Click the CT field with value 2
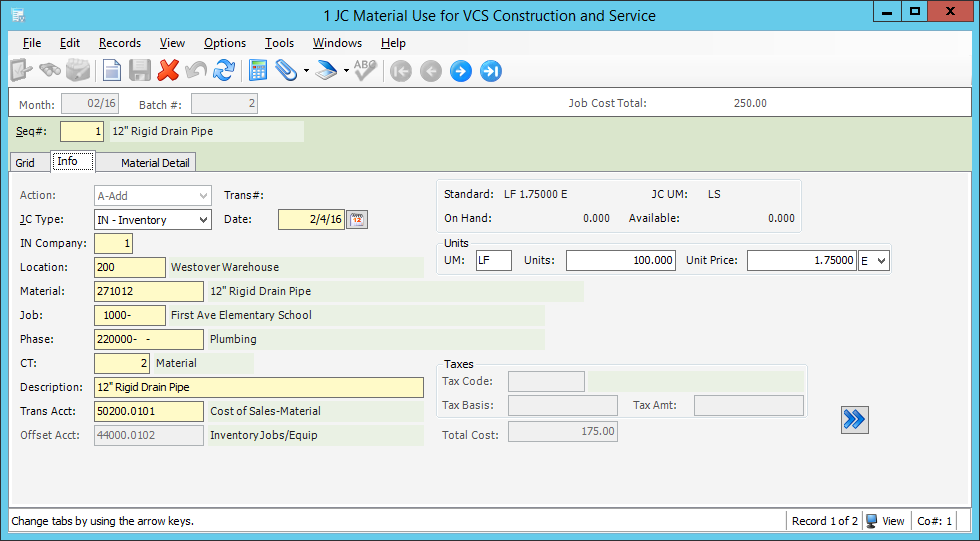 coord(122,363)
